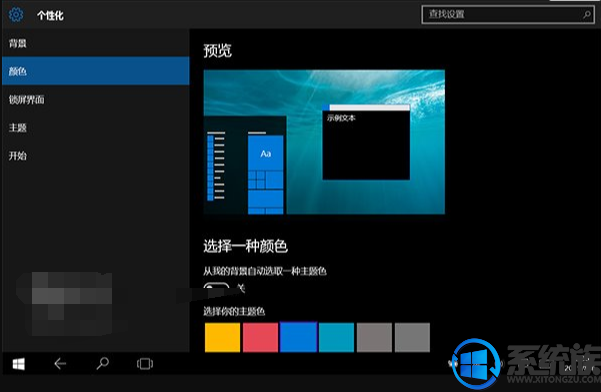
Task: Pick the teal accent color swatch
Action: pyautogui.click(x=336, y=337)
